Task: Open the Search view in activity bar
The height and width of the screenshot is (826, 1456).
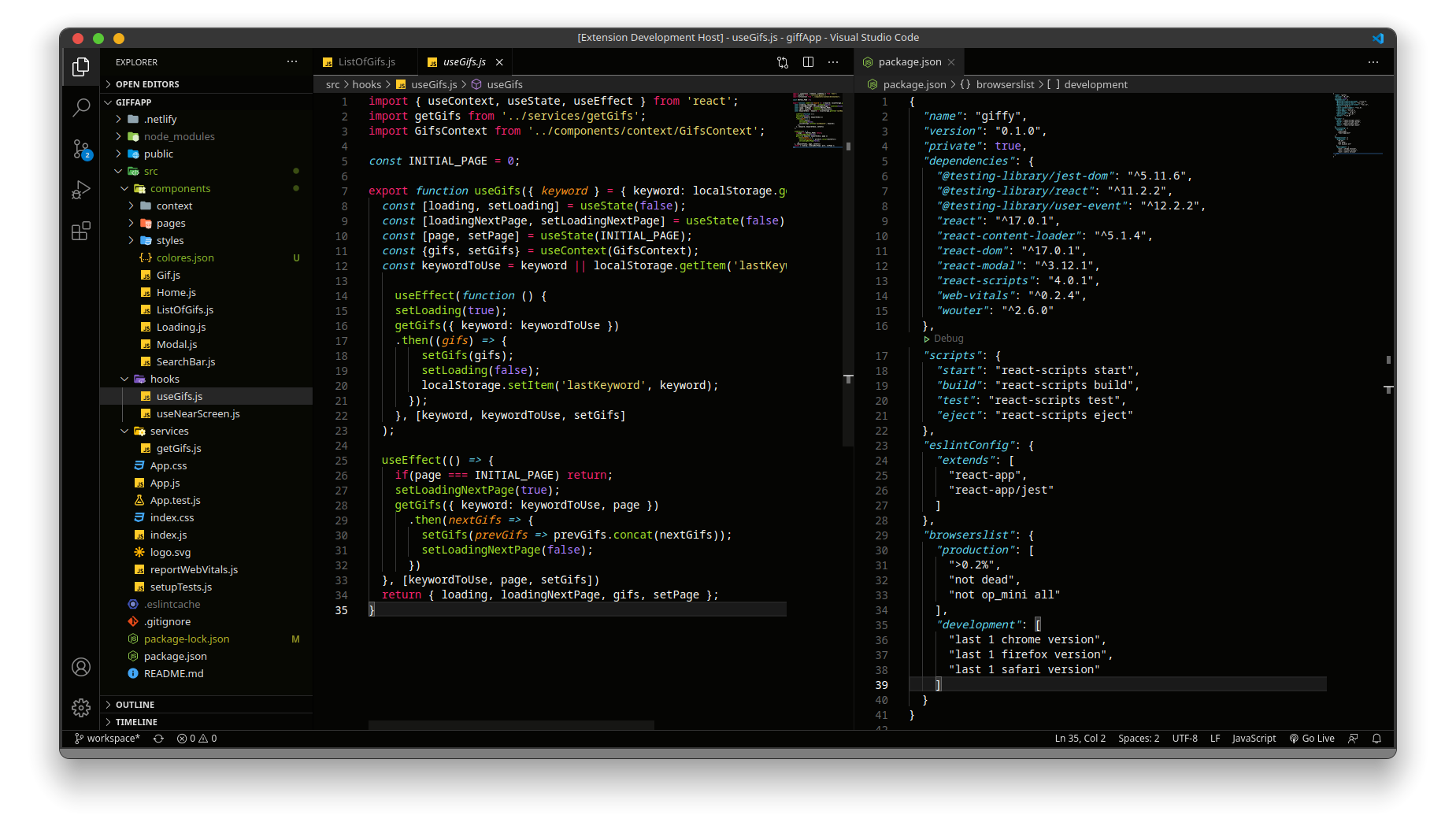Action: tap(81, 108)
